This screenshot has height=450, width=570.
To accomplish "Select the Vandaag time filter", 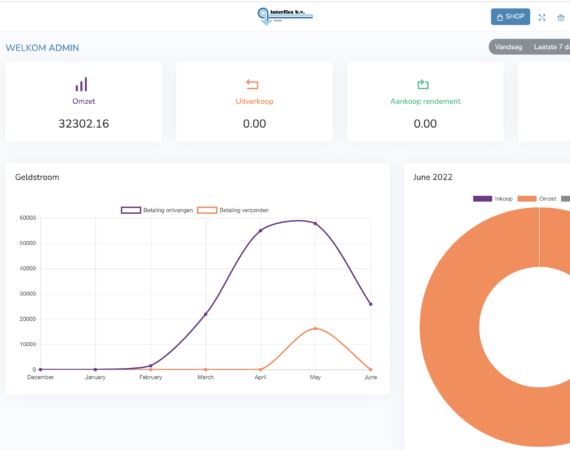I will click(508, 47).
